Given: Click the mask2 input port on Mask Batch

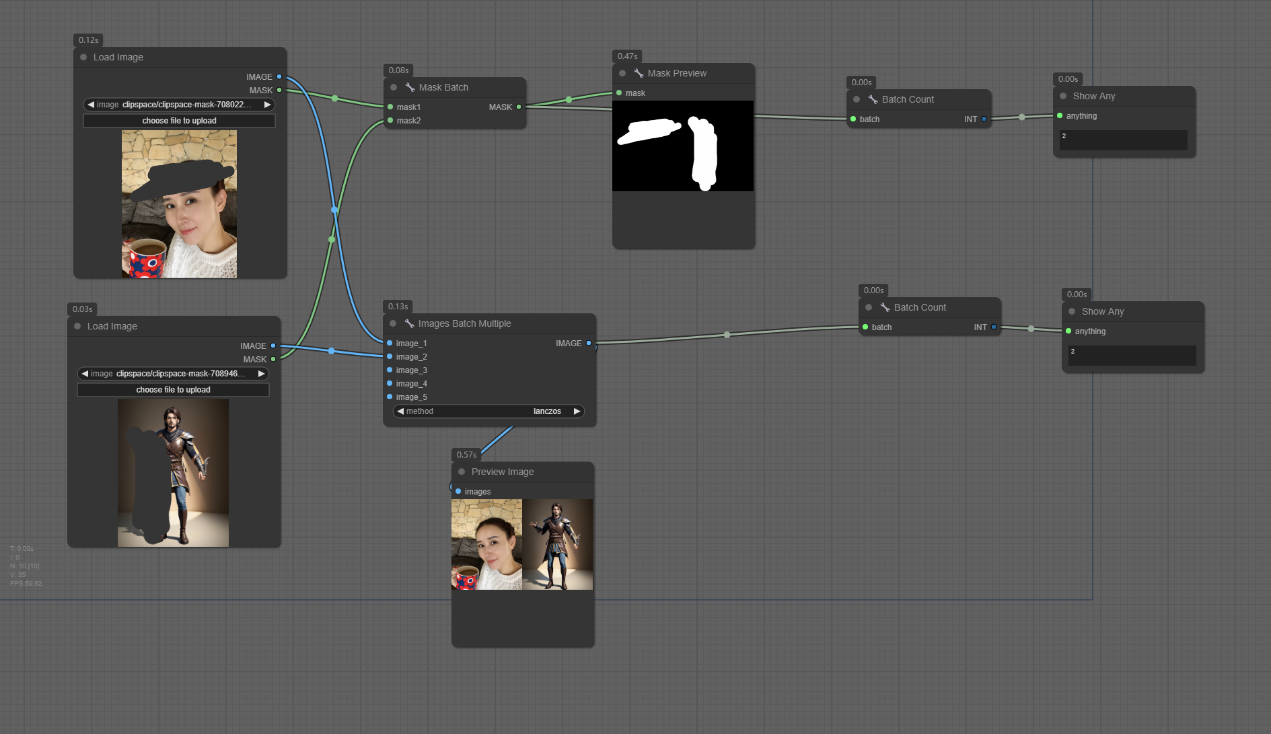Looking at the screenshot, I should 389,121.
